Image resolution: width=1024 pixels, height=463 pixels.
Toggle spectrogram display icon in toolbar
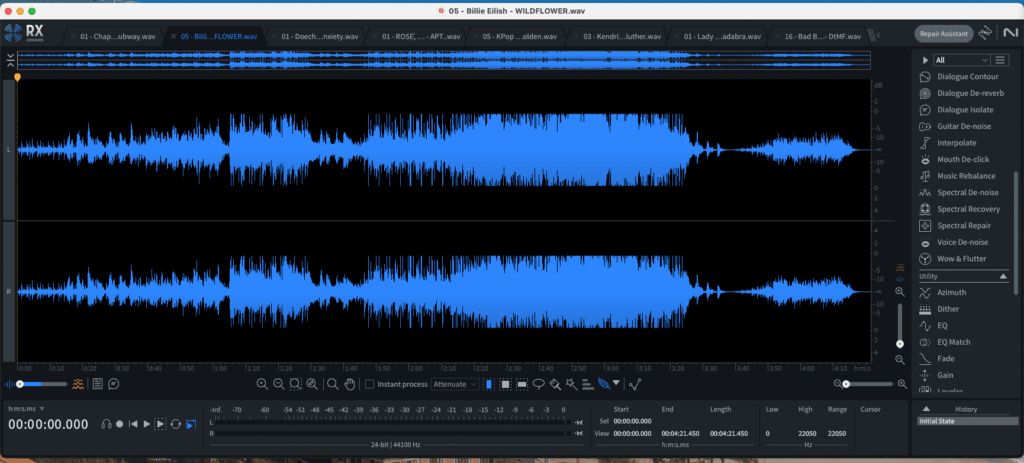pos(78,384)
